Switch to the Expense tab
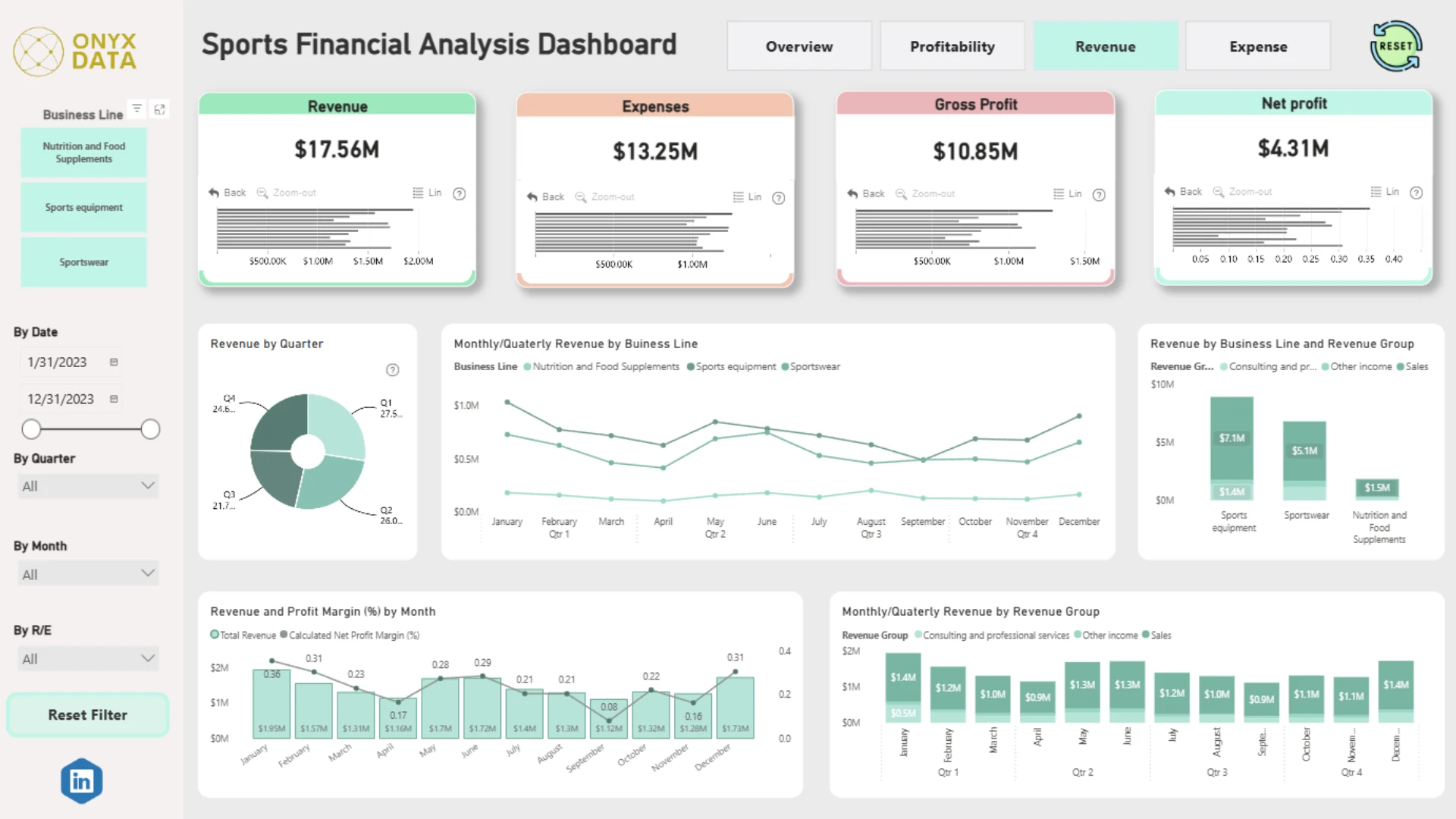Image resolution: width=1456 pixels, height=819 pixels. click(1258, 46)
